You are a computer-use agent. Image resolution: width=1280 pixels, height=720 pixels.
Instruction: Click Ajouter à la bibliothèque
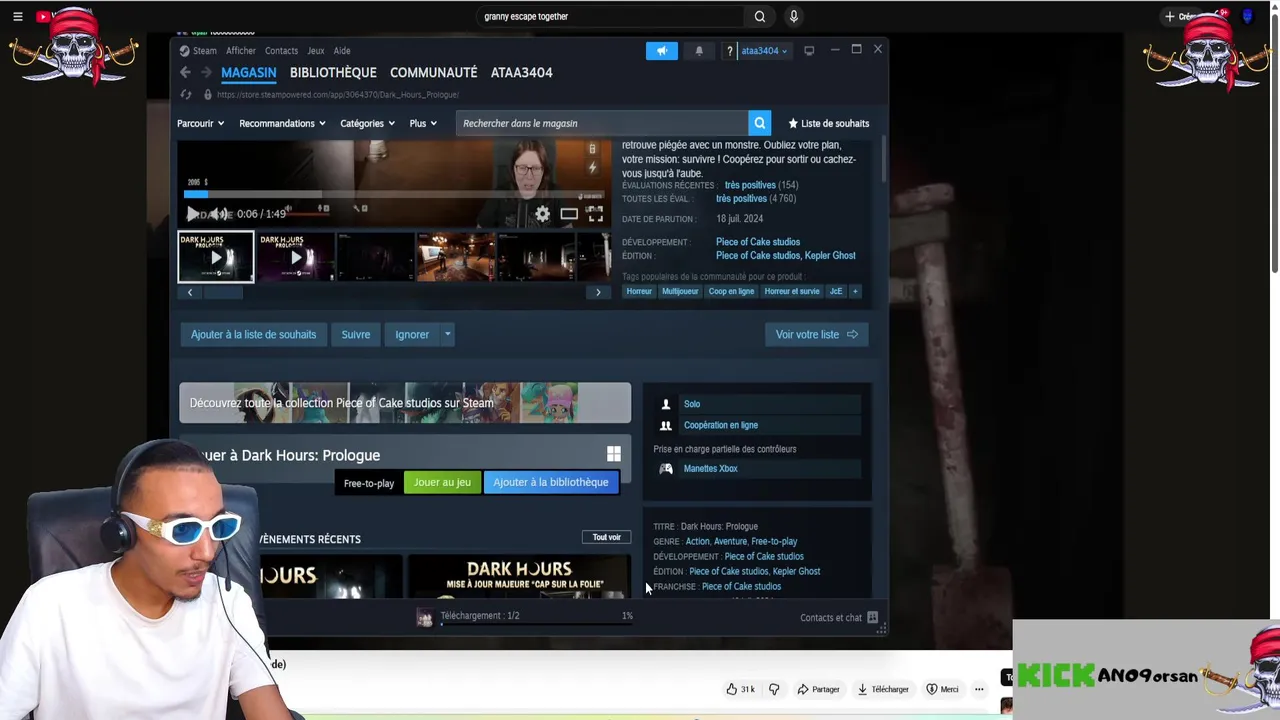pyautogui.click(x=550, y=482)
